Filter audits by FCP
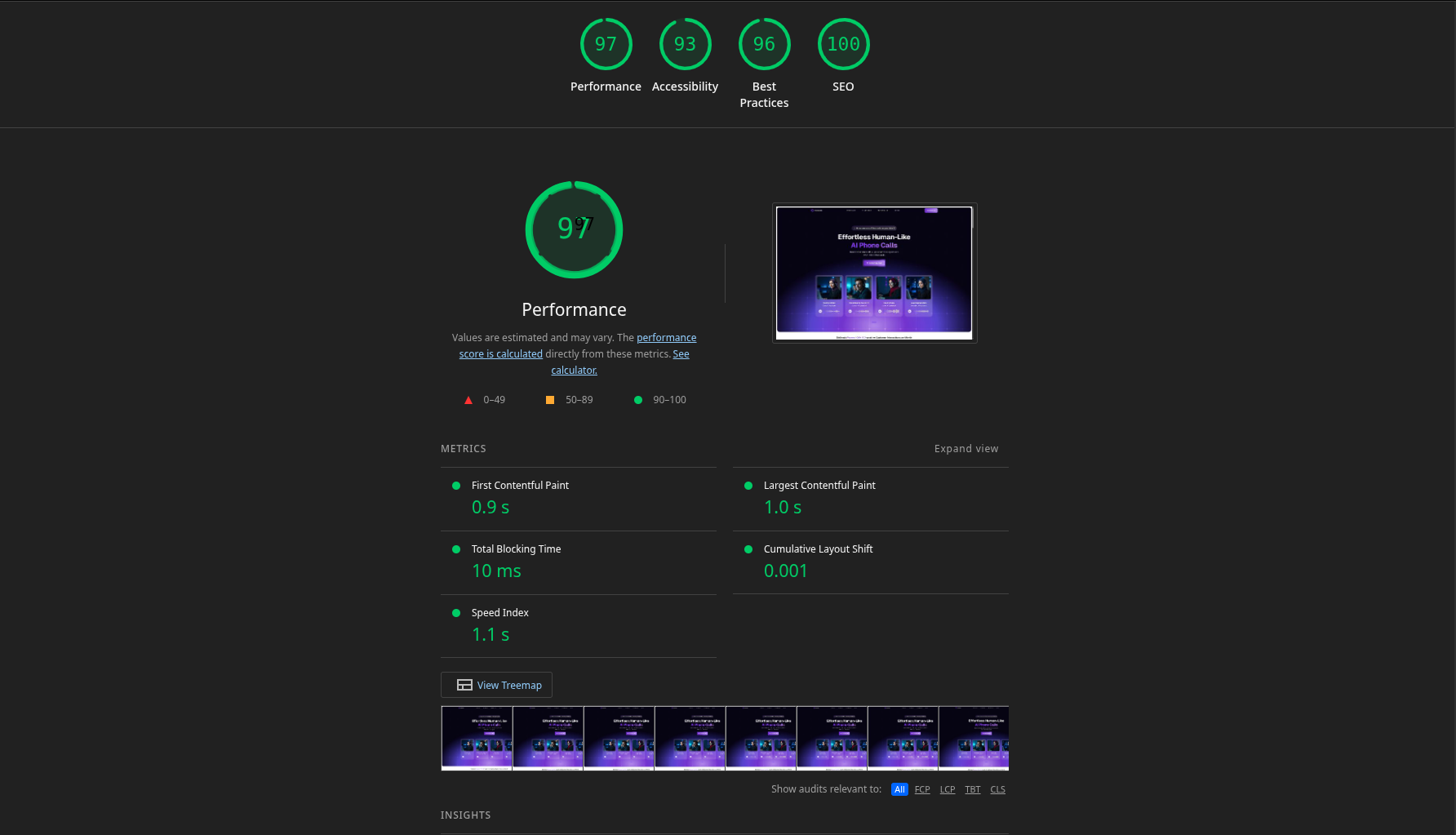 pyautogui.click(x=922, y=789)
